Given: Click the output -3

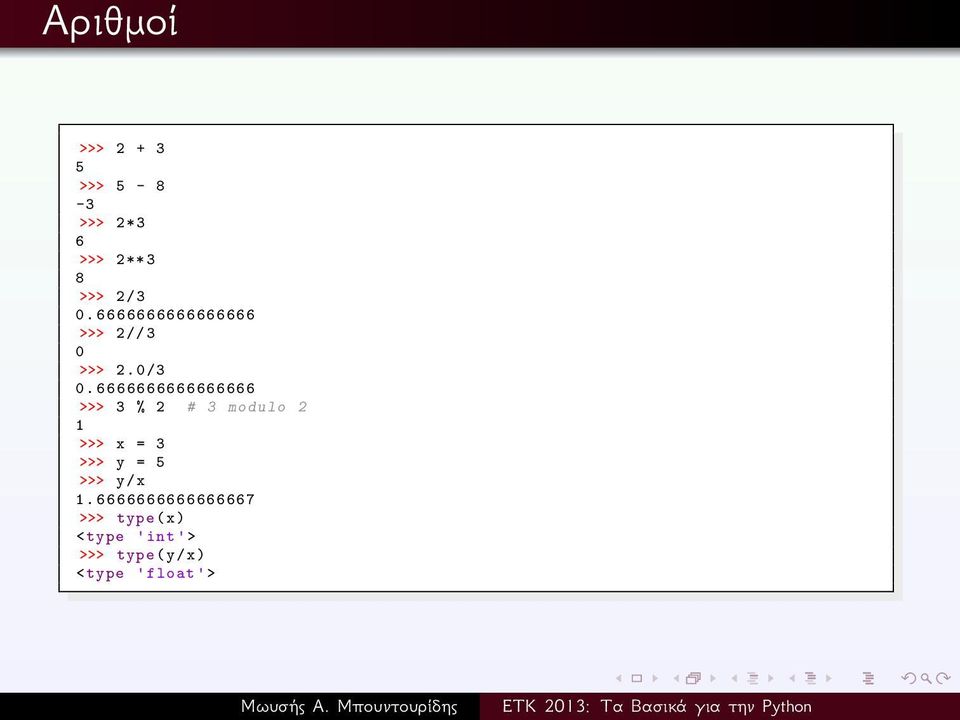Looking at the screenshot, I should tap(85, 204).
